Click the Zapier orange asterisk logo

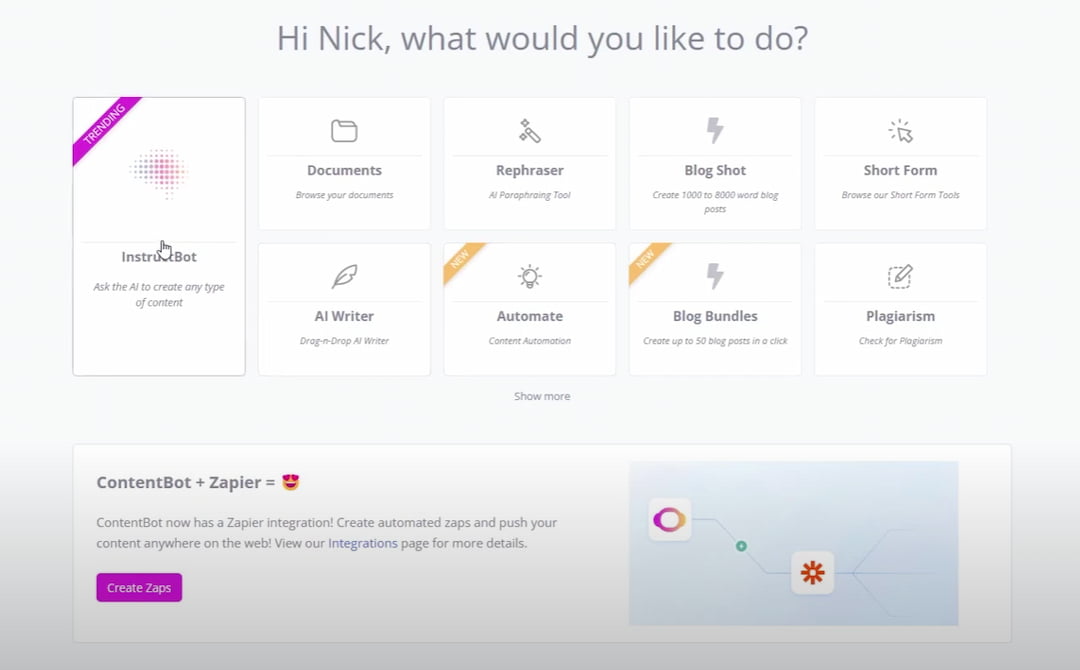pyautogui.click(x=813, y=572)
